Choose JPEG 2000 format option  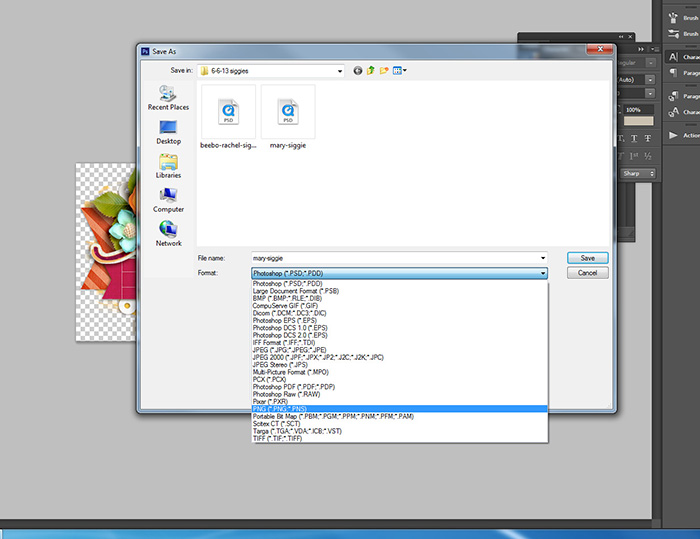[x=399, y=357]
